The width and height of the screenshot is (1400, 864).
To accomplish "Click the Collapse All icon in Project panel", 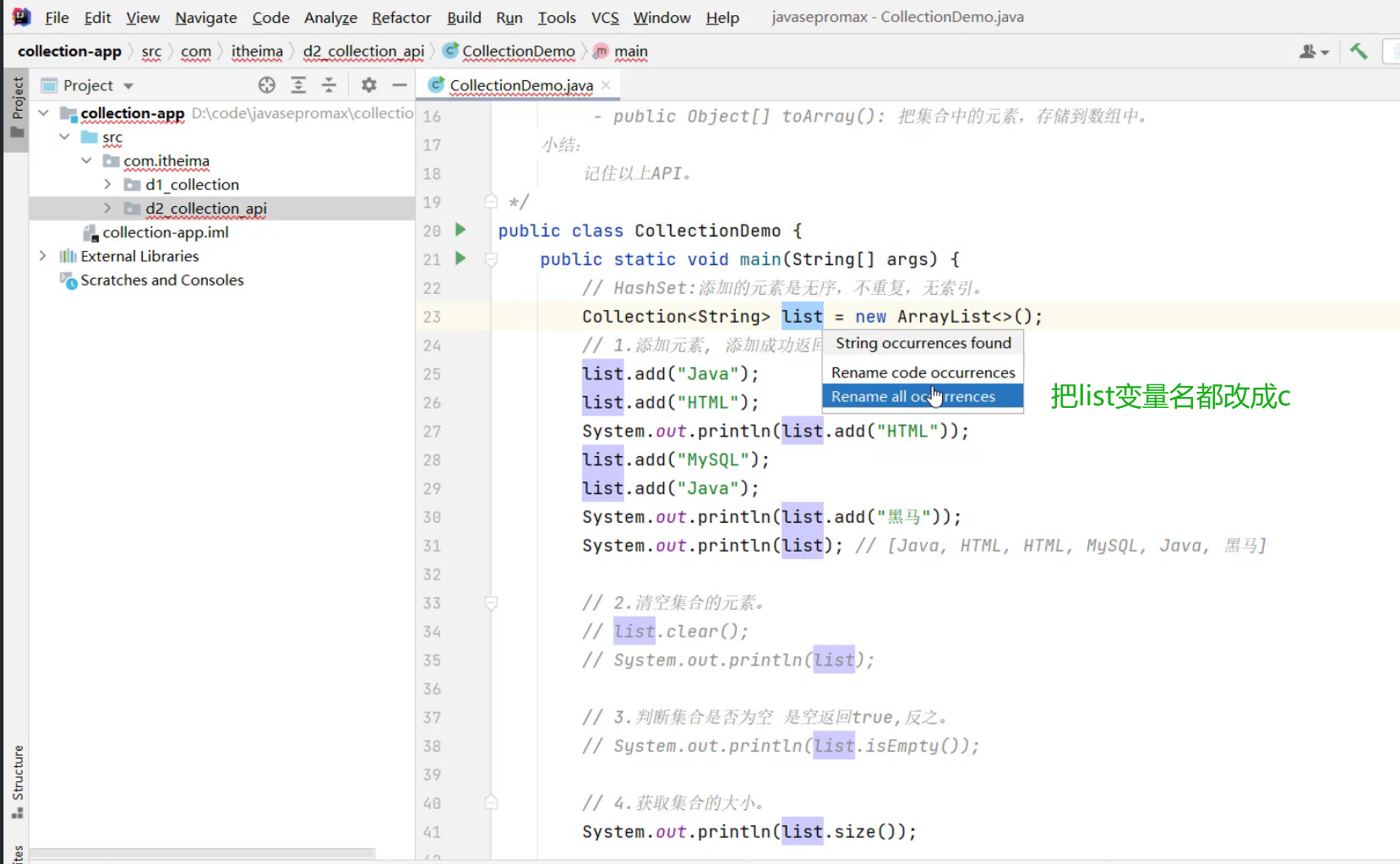I will click(x=329, y=85).
